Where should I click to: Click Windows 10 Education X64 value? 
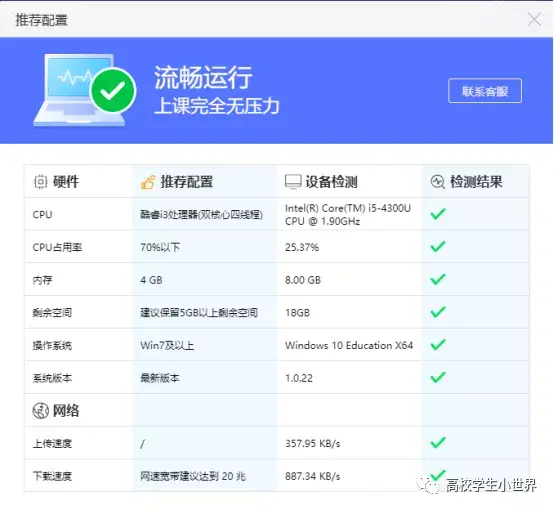(349, 345)
